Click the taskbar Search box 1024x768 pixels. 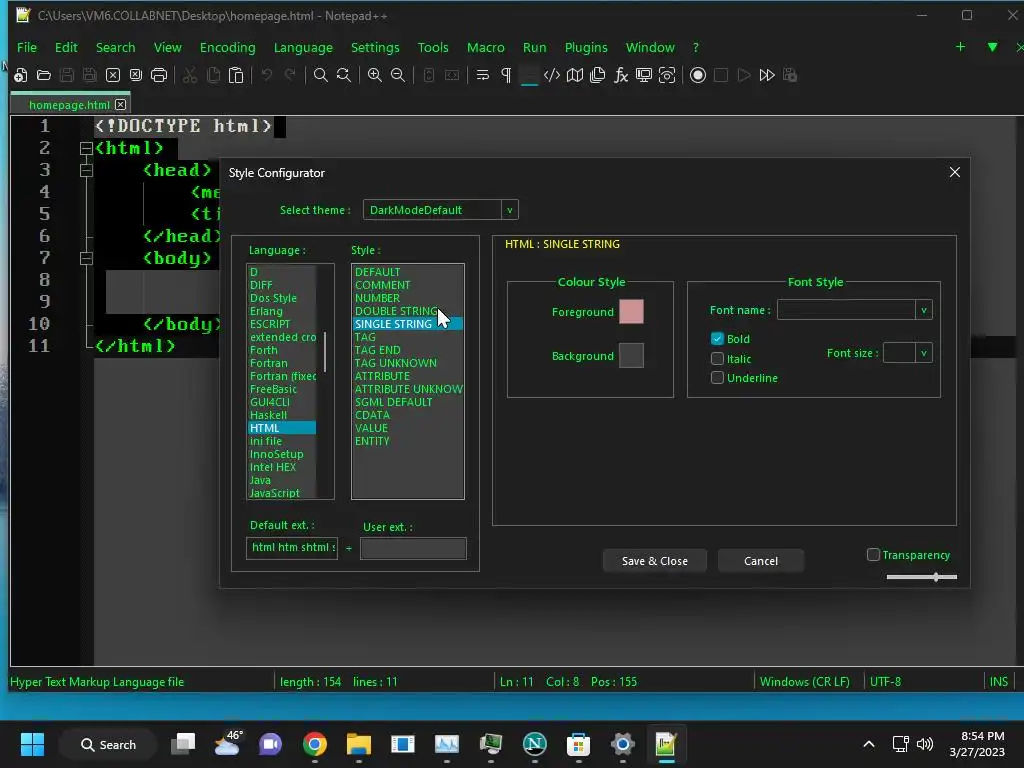tap(108, 744)
